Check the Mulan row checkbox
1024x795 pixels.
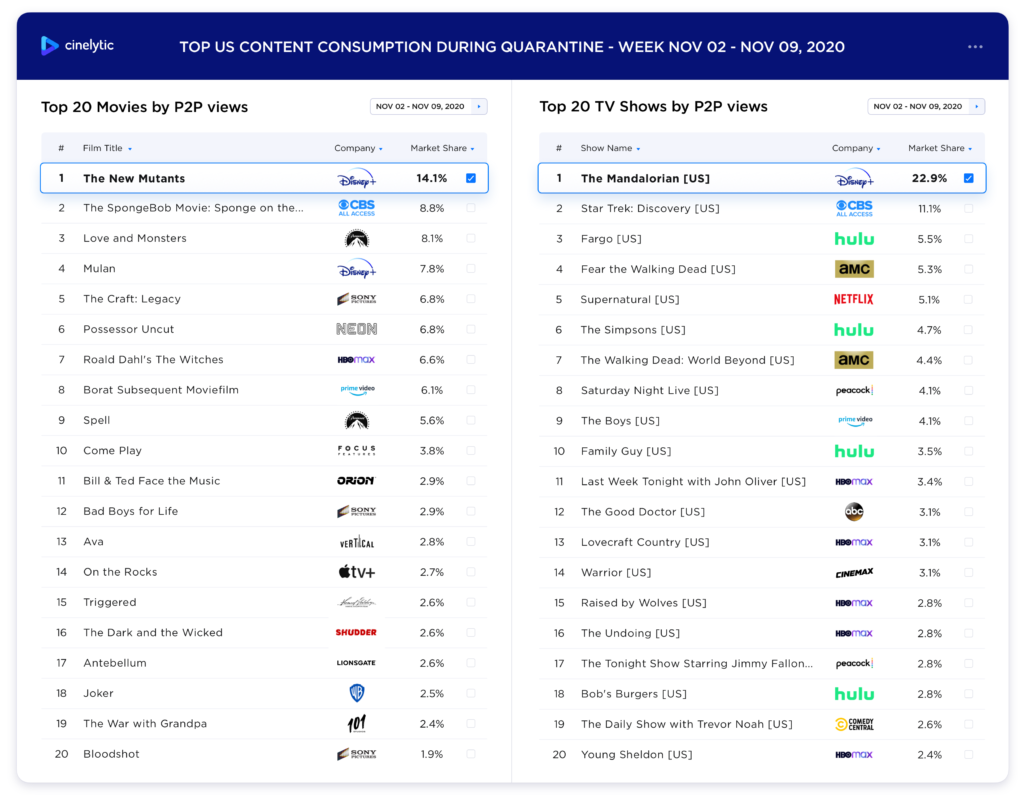click(x=471, y=268)
